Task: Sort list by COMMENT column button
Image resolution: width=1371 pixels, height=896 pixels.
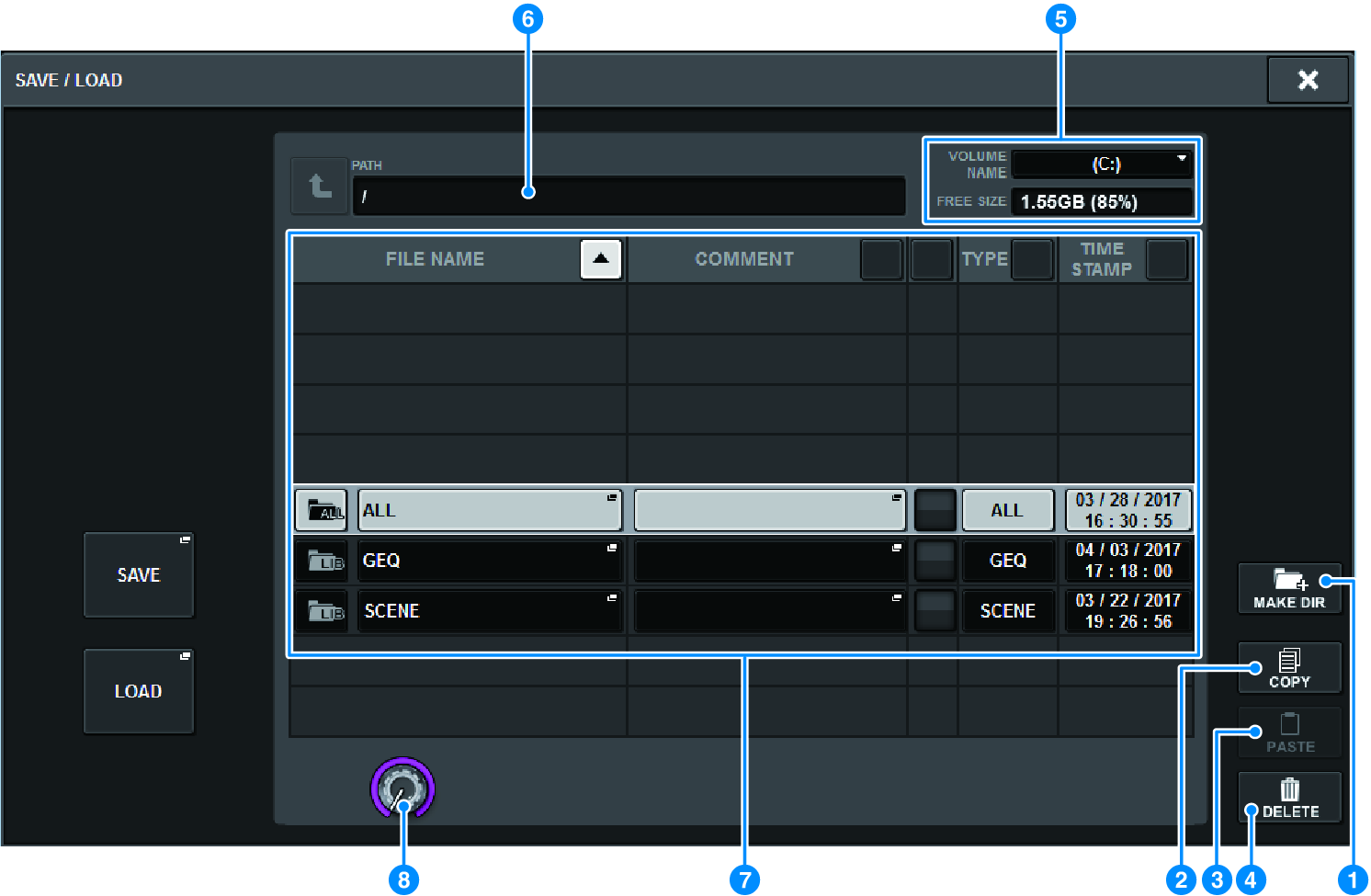Action: [881, 259]
